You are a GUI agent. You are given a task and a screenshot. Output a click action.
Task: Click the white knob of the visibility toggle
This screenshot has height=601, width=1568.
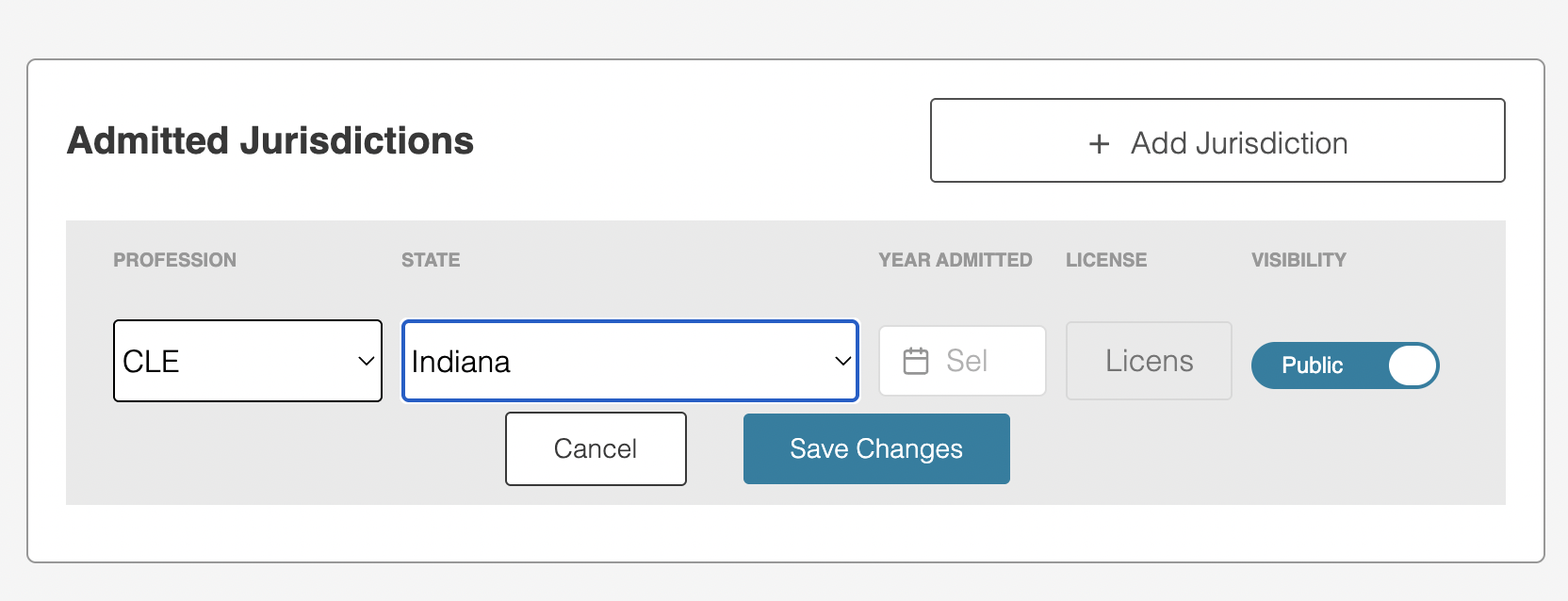tap(1413, 365)
